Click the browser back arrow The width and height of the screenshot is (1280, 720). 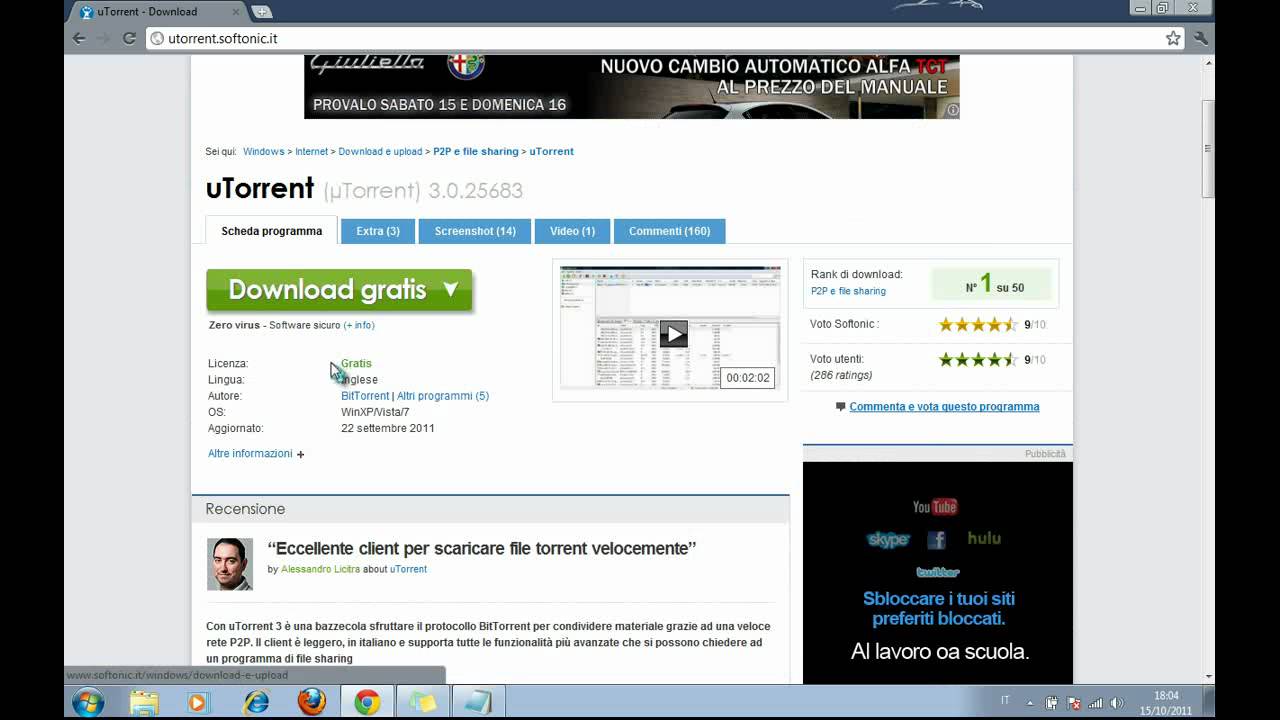click(79, 38)
